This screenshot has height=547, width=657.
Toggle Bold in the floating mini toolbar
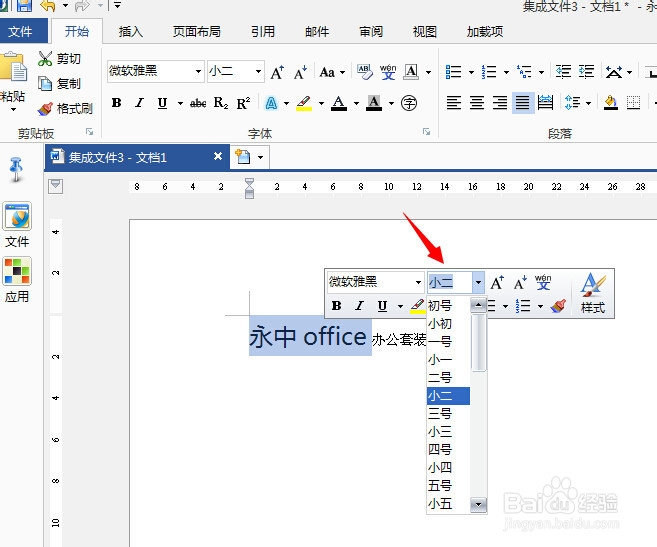pyautogui.click(x=336, y=306)
